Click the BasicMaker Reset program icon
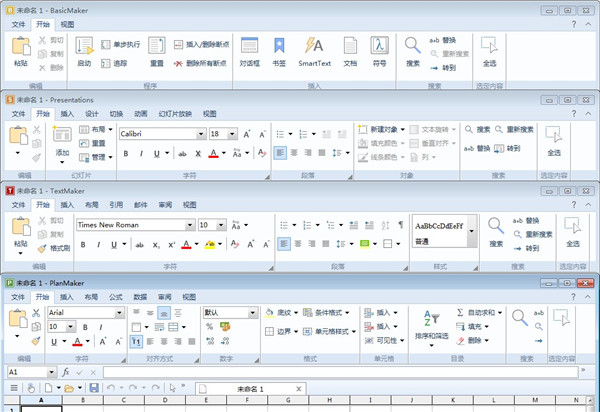 [x=157, y=47]
